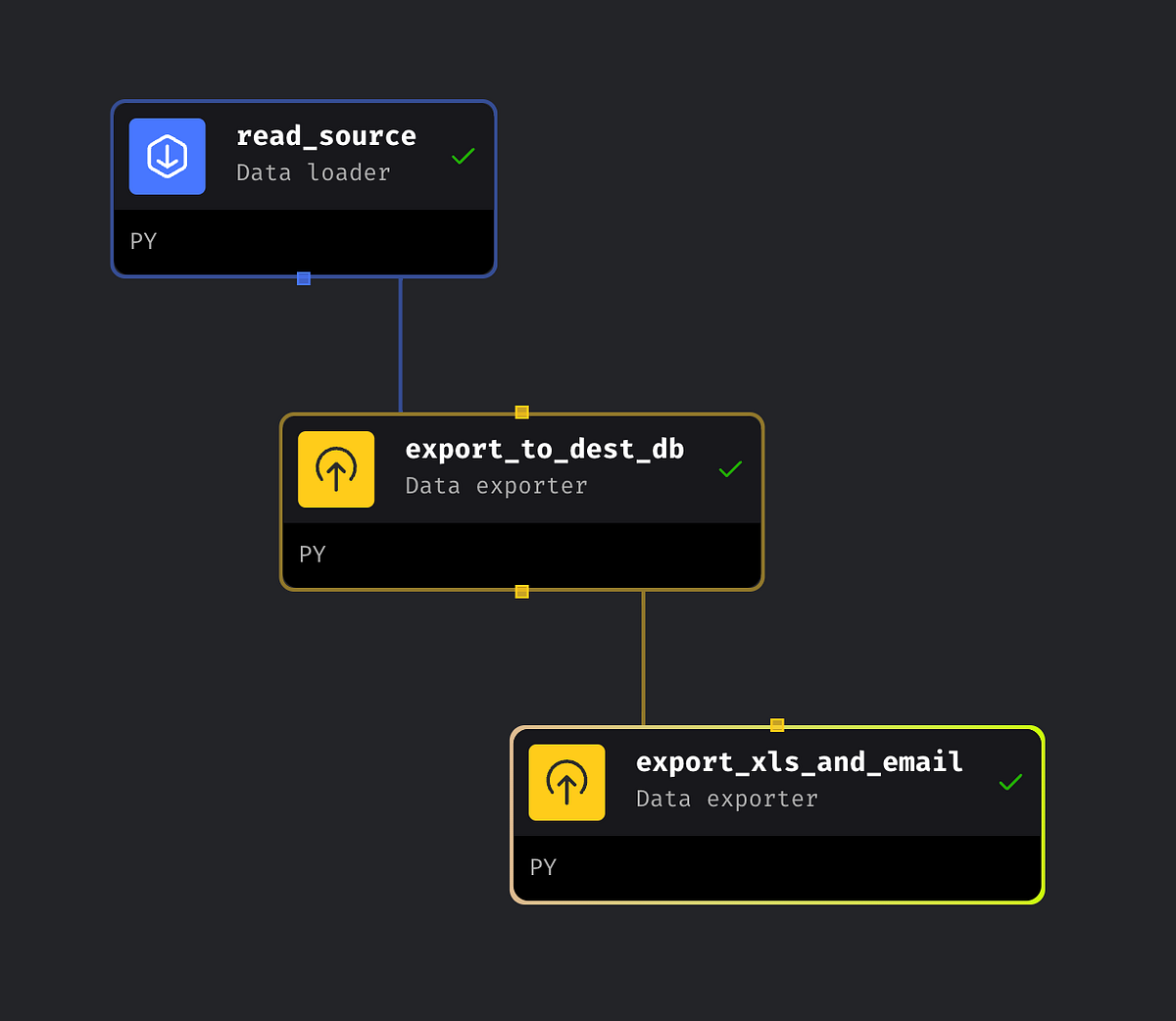The width and height of the screenshot is (1176, 1021).
Task: Toggle the success checkmark on export_to_dest_db
Action: point(730,469)
